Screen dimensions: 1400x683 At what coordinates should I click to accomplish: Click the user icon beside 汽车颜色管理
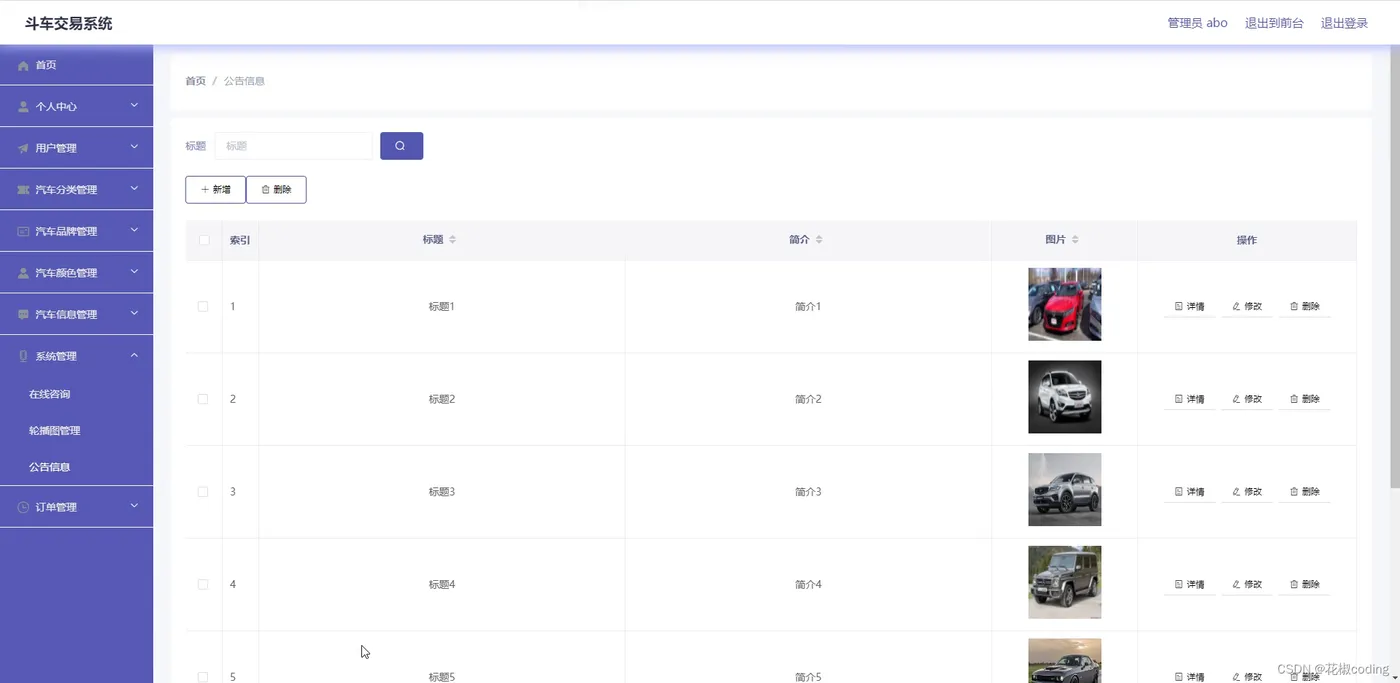(23, 273)
